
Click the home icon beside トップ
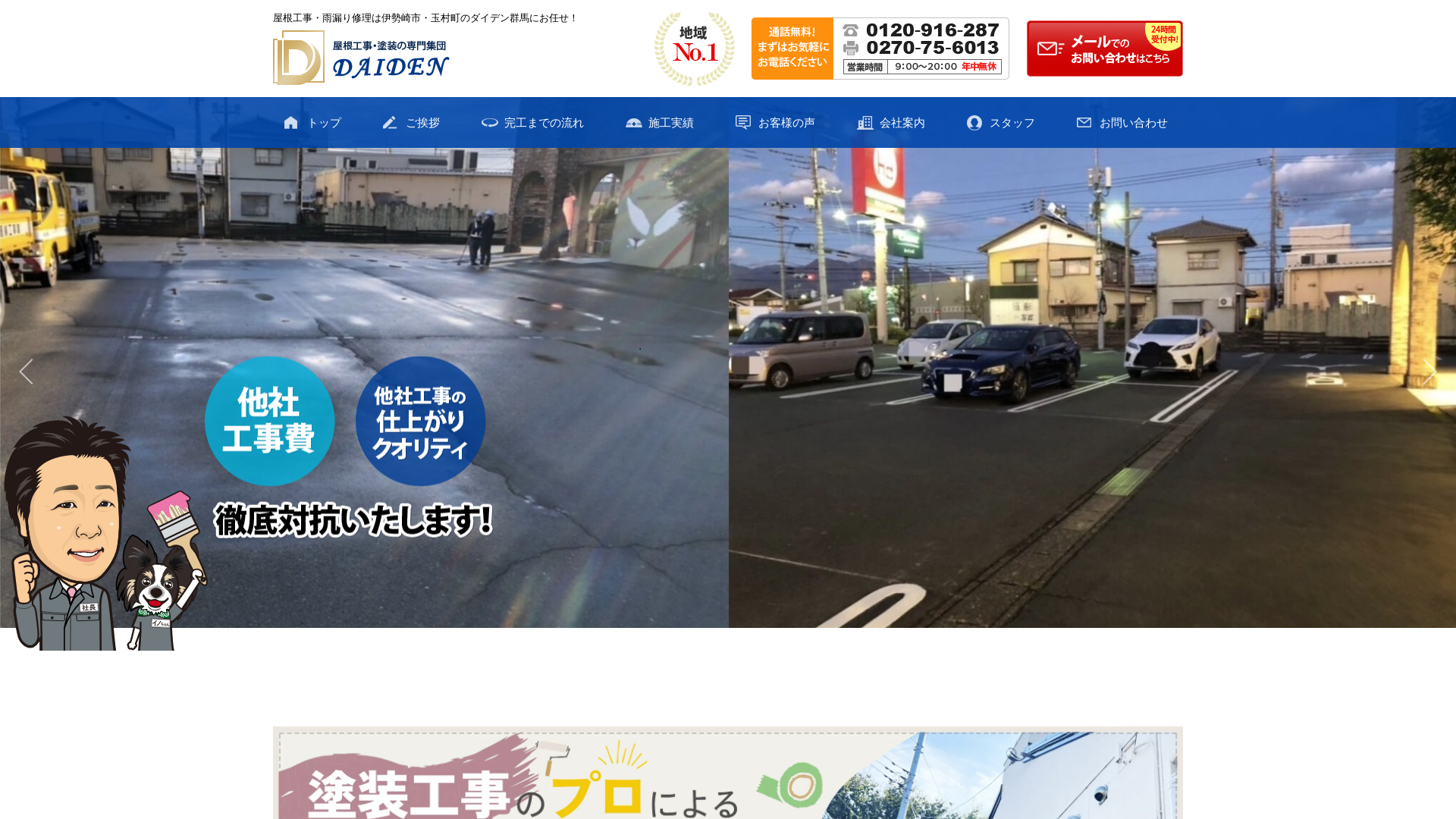pos(290,123)
